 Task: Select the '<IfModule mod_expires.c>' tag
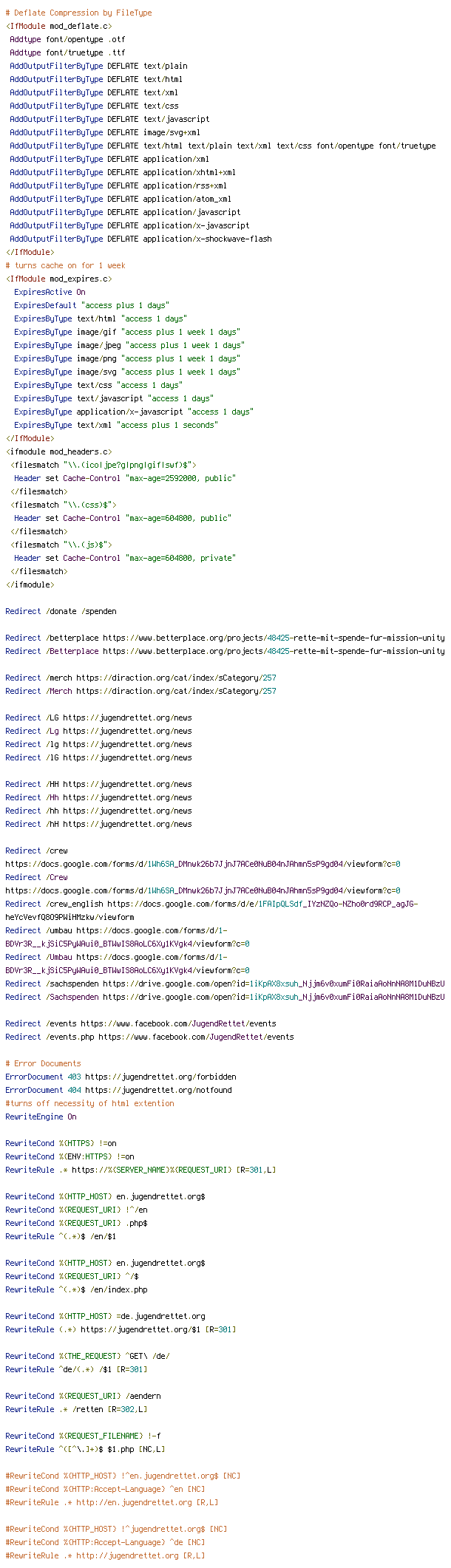tap(58, 279)
